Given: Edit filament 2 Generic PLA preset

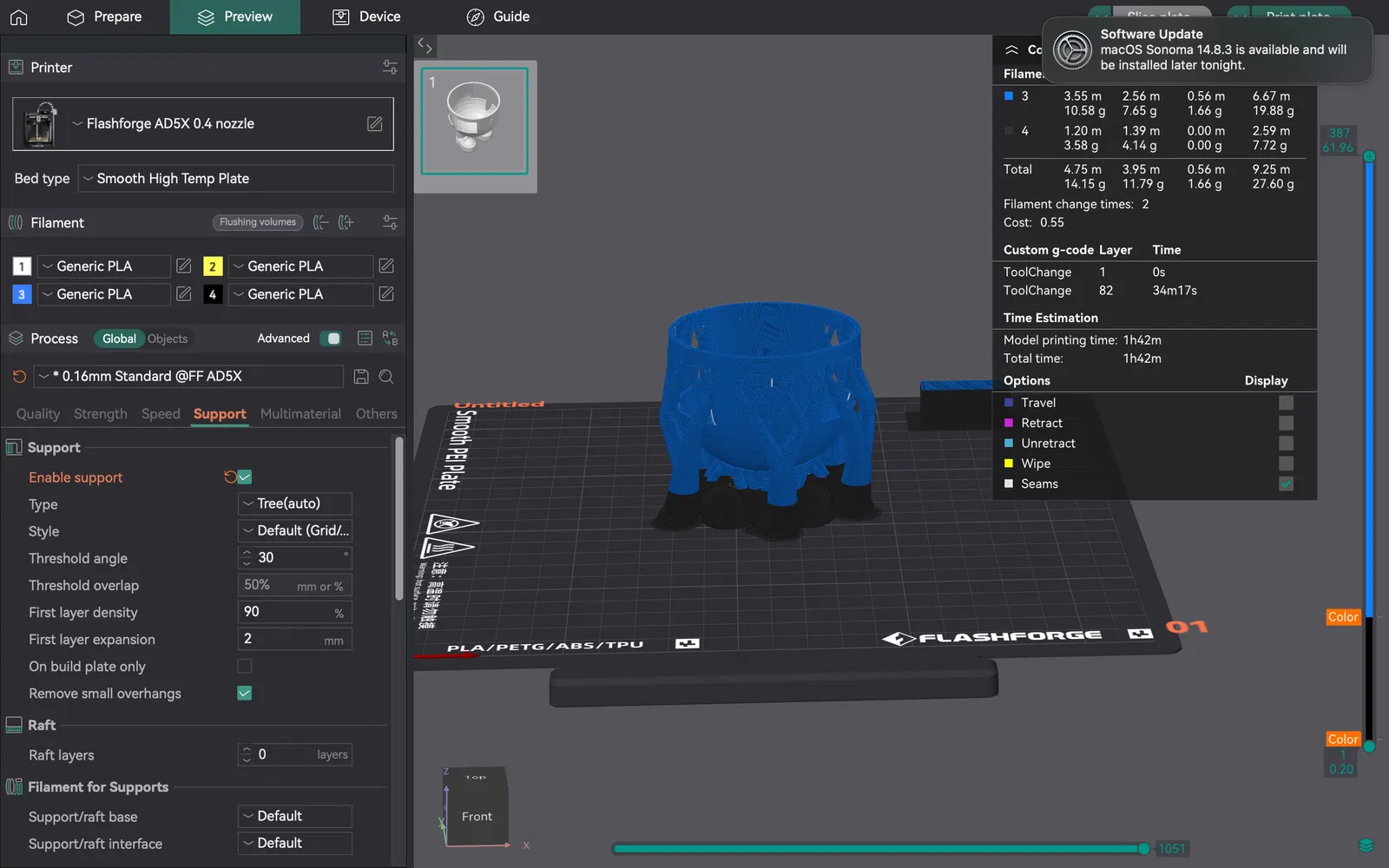Looking at the screenshot, I should 386,266.
